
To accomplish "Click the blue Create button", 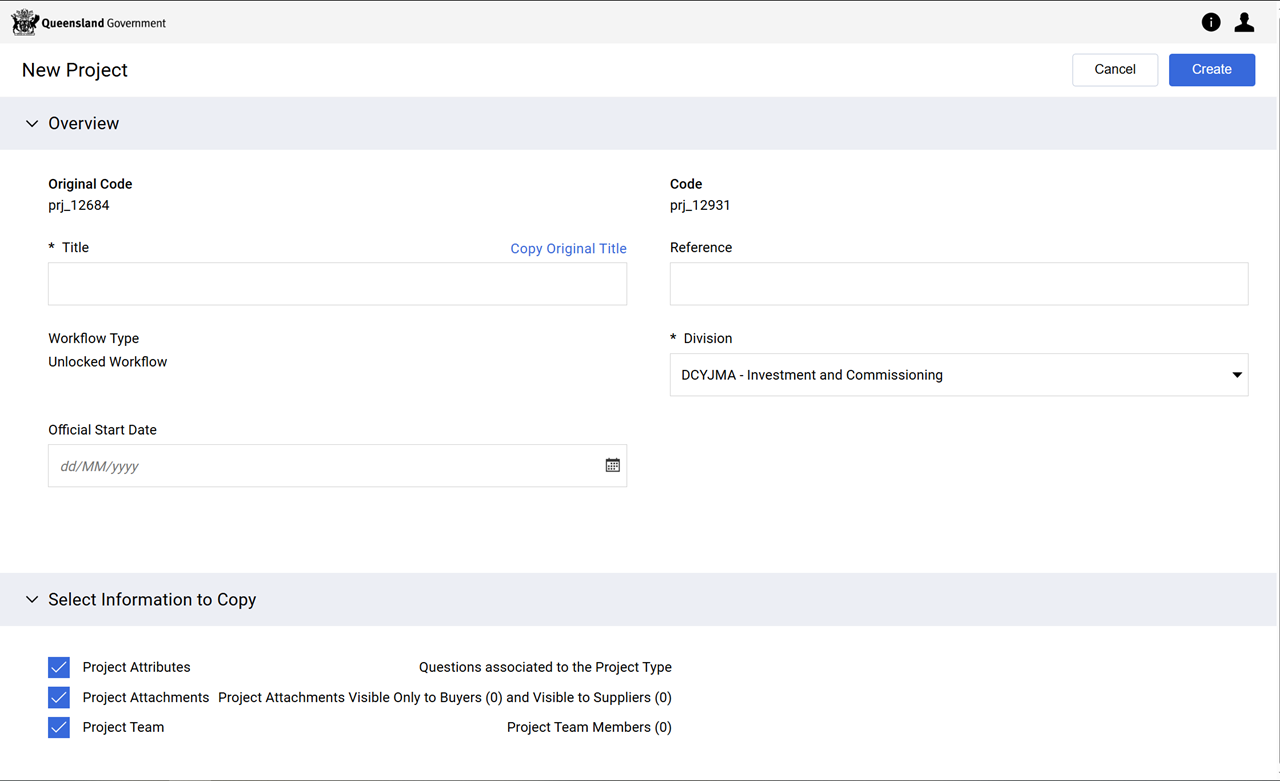I will (x=1211, y=70).
